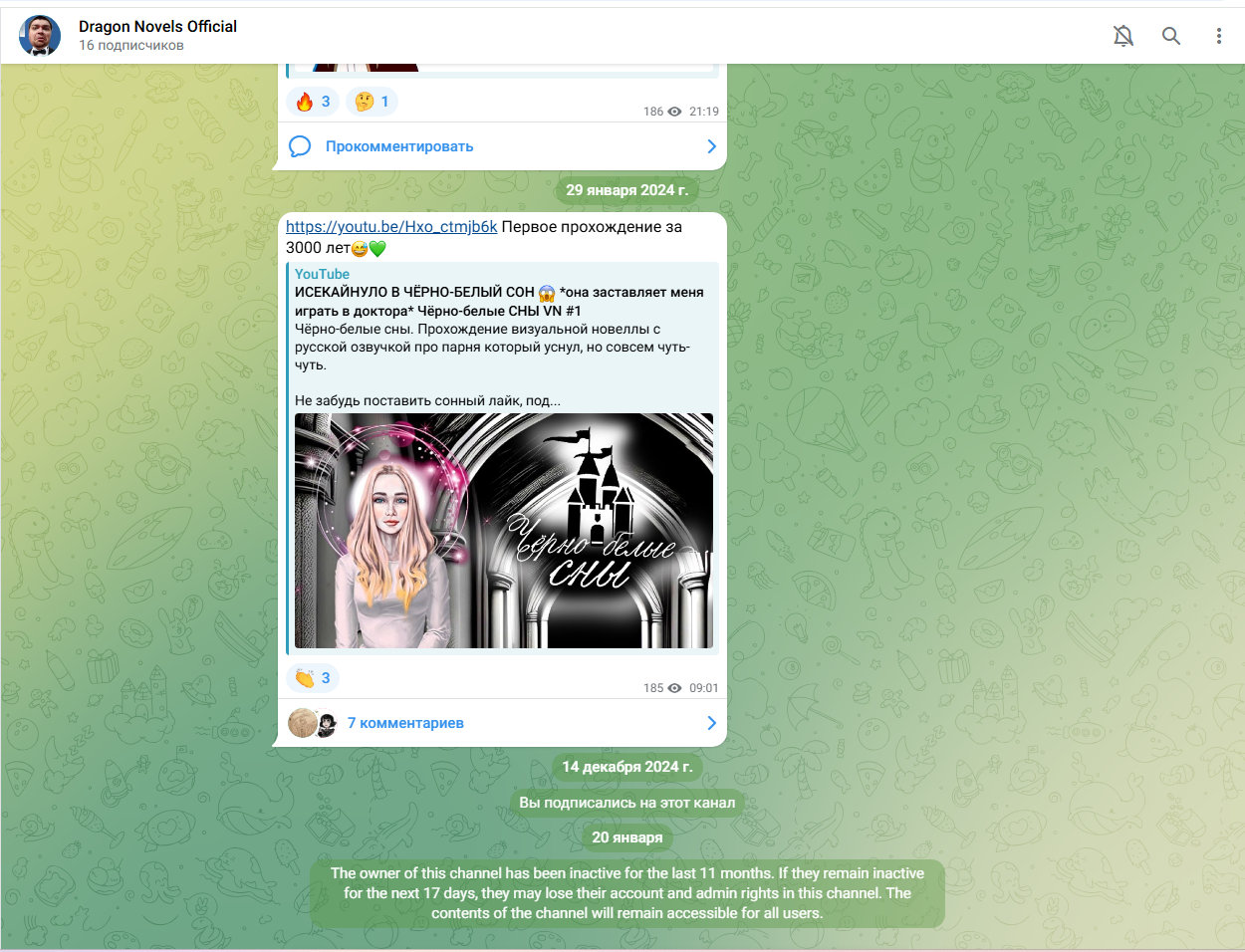Click the 21:19 message timestamp
The image size is (1245, 952).
(x=704, y=112)
